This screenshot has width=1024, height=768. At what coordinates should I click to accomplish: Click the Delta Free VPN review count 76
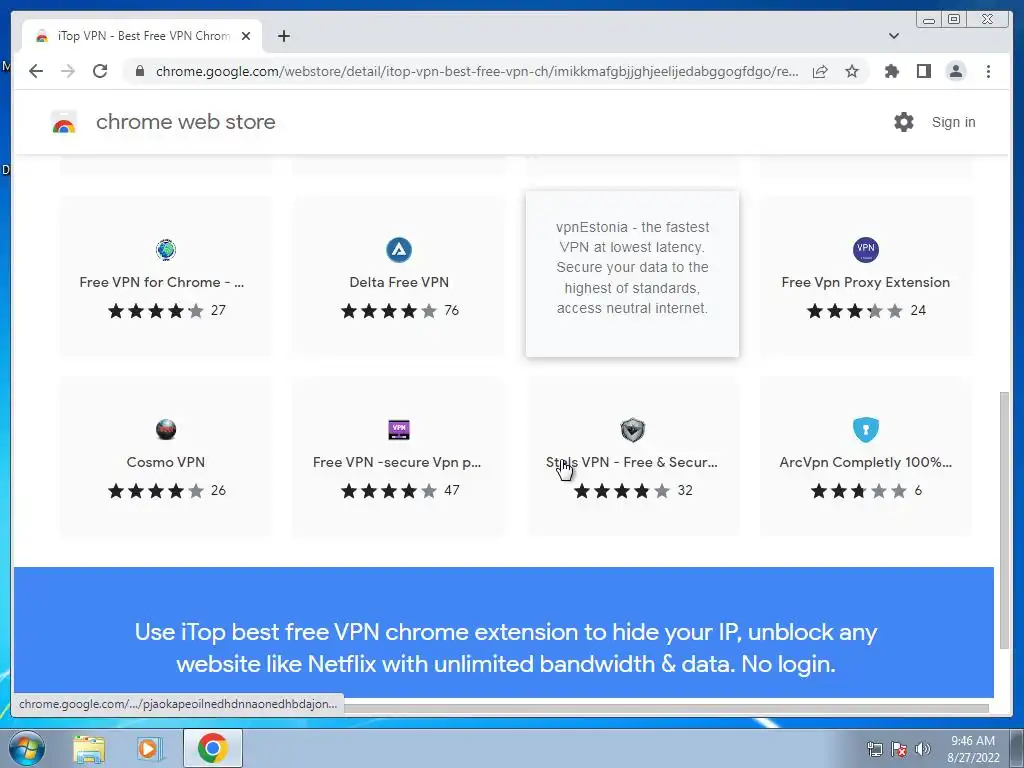451,311
